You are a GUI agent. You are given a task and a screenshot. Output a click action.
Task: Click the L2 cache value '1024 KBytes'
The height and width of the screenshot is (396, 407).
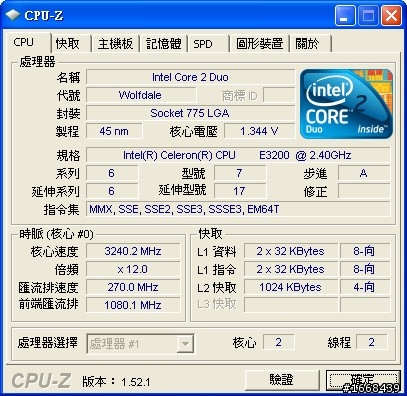click(291, 287)
